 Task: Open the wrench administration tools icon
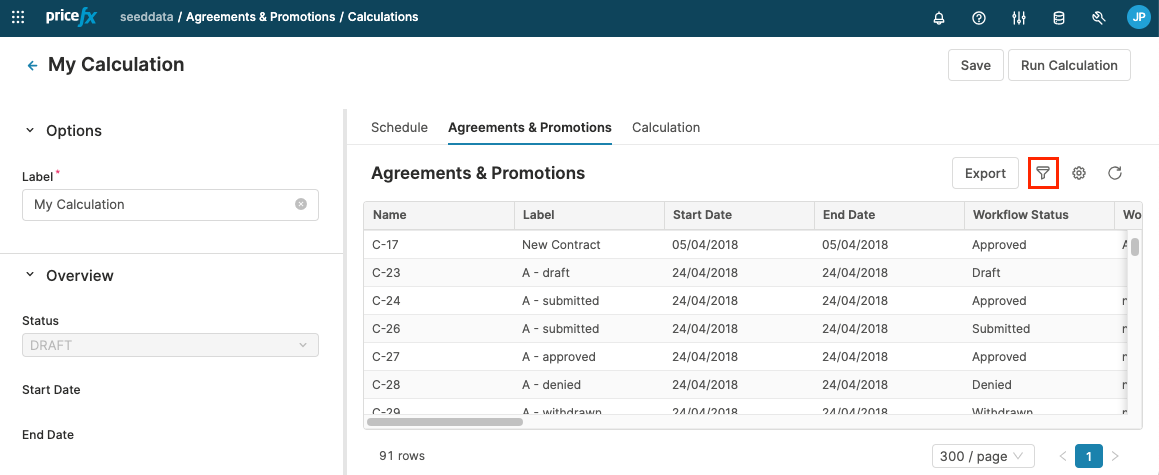(x=1098, y=18)
